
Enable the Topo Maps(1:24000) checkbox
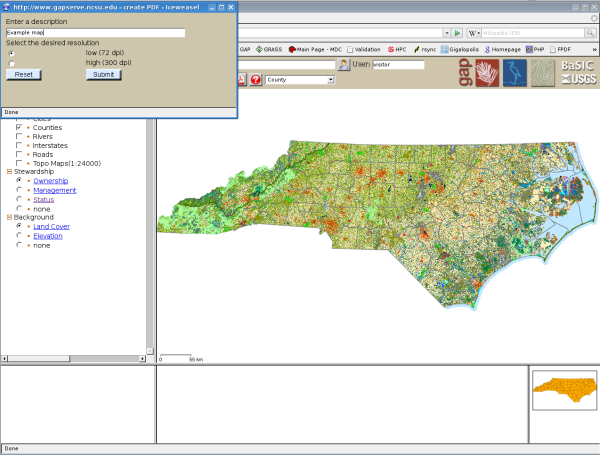(x=19, y=163)
